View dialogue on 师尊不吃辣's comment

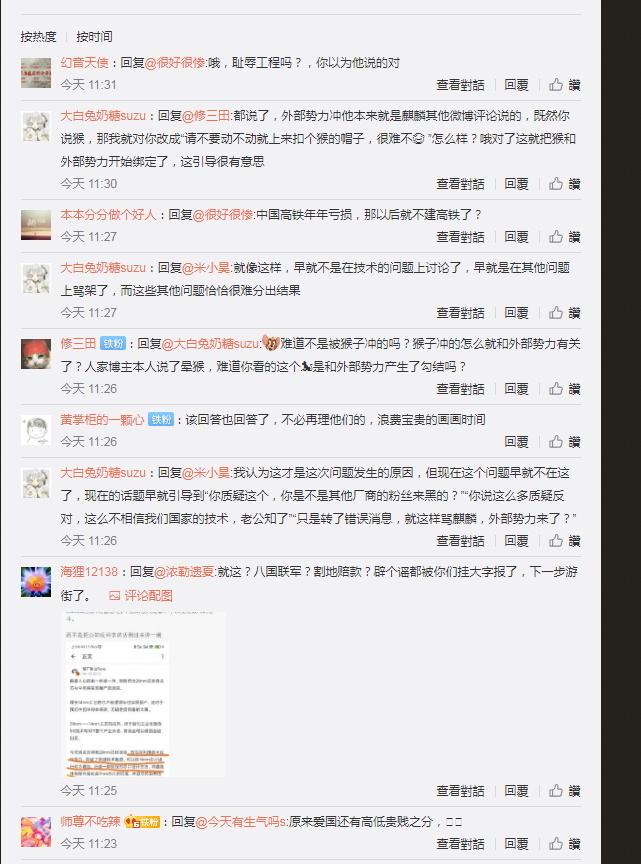tap(460, 844)
